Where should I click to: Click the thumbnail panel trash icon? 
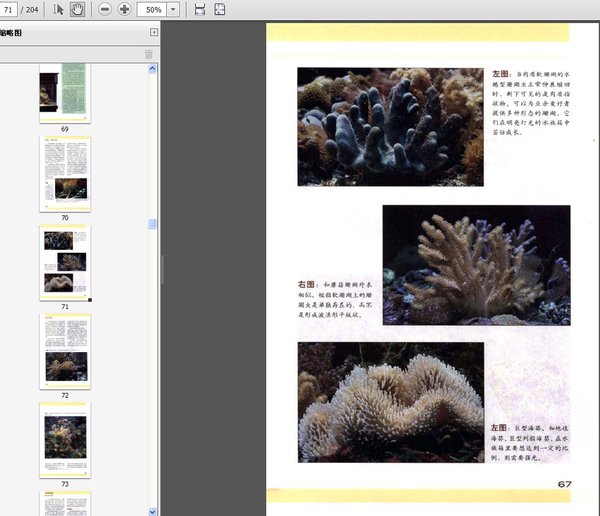tap(149, 54)
